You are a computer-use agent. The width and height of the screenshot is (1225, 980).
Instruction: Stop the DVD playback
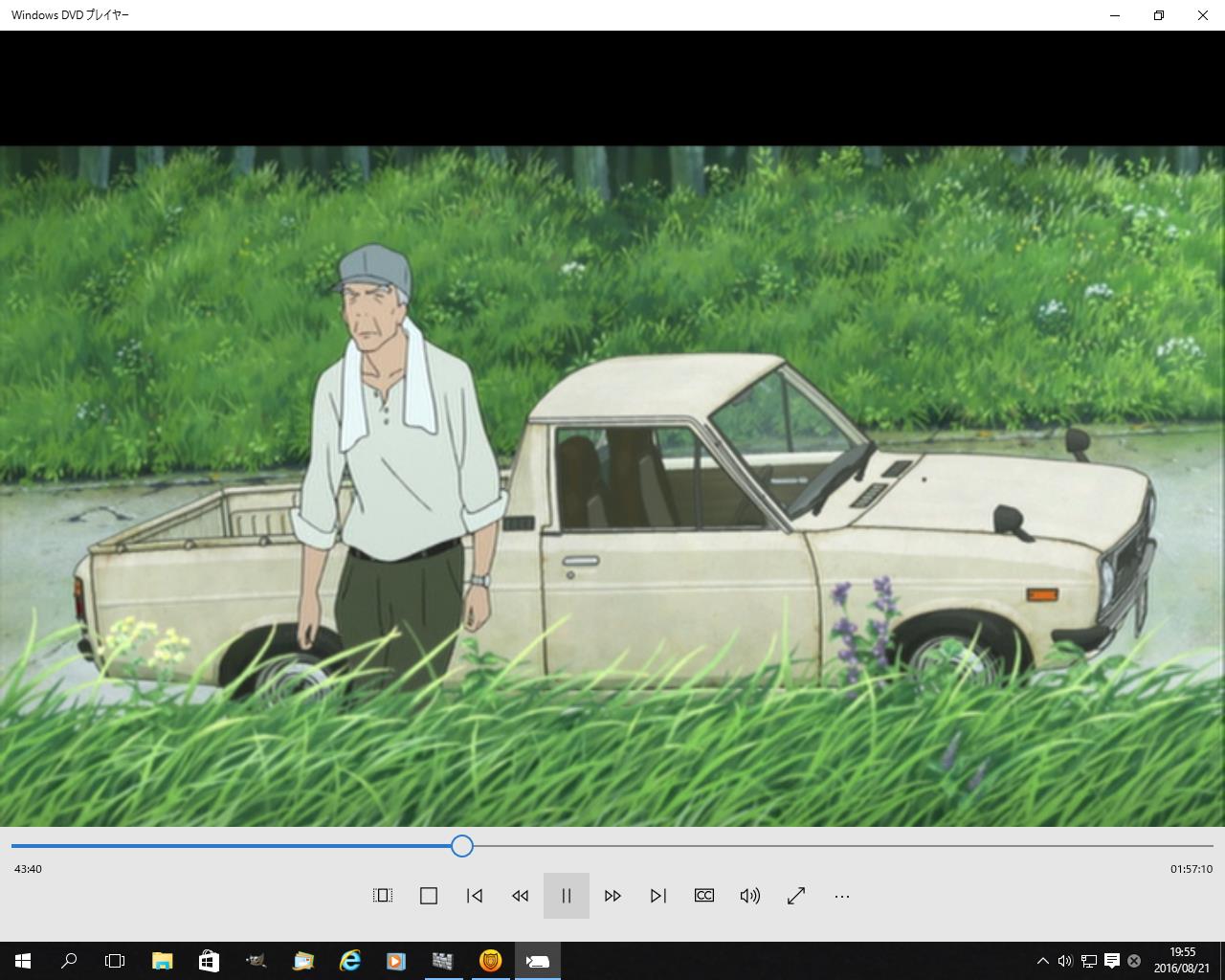429,896
